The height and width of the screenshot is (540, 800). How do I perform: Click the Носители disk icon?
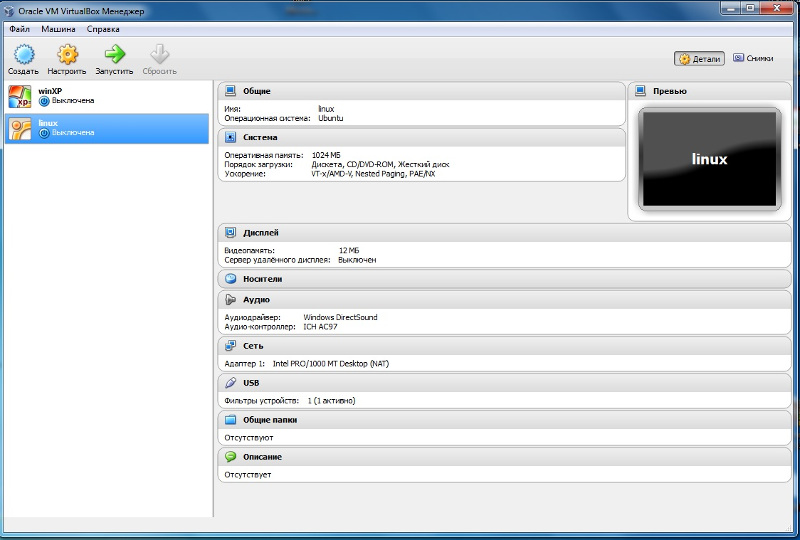tap(231, 279)
